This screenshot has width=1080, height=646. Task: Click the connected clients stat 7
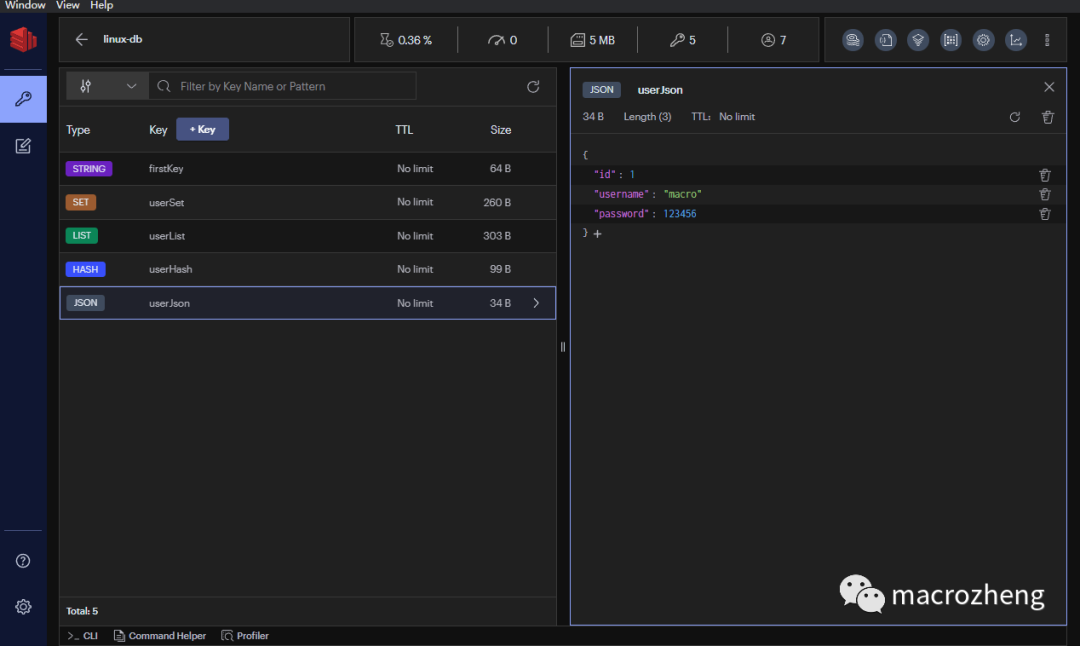coord(773,40)
